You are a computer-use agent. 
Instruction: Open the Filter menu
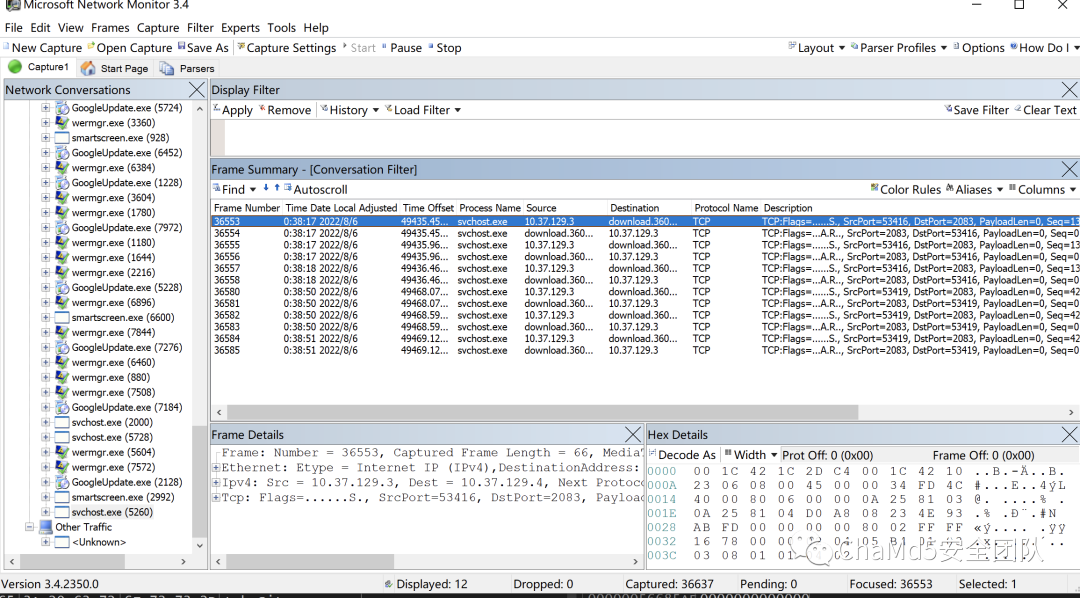click(x=200, y=28)
